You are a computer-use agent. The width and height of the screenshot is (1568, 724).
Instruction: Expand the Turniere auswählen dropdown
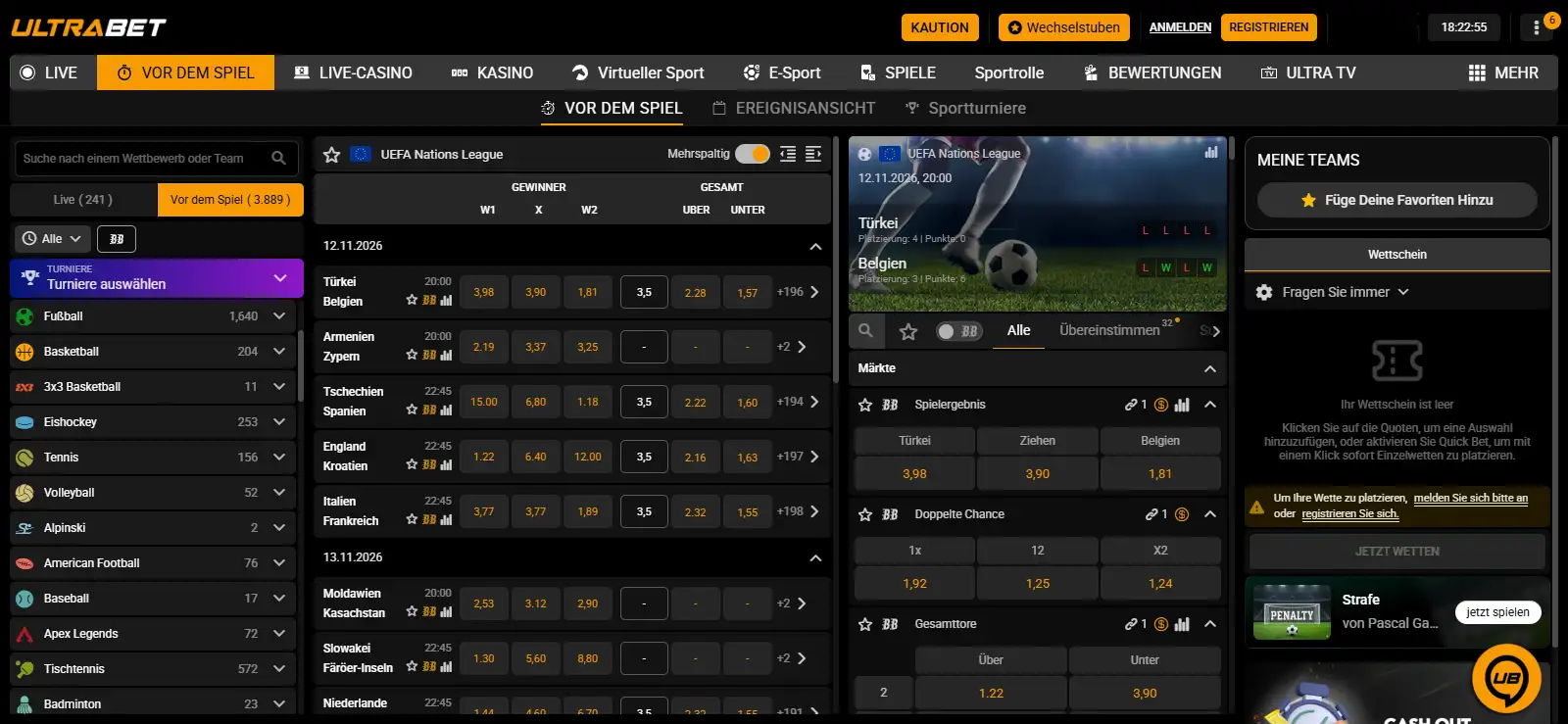point(157,277)
